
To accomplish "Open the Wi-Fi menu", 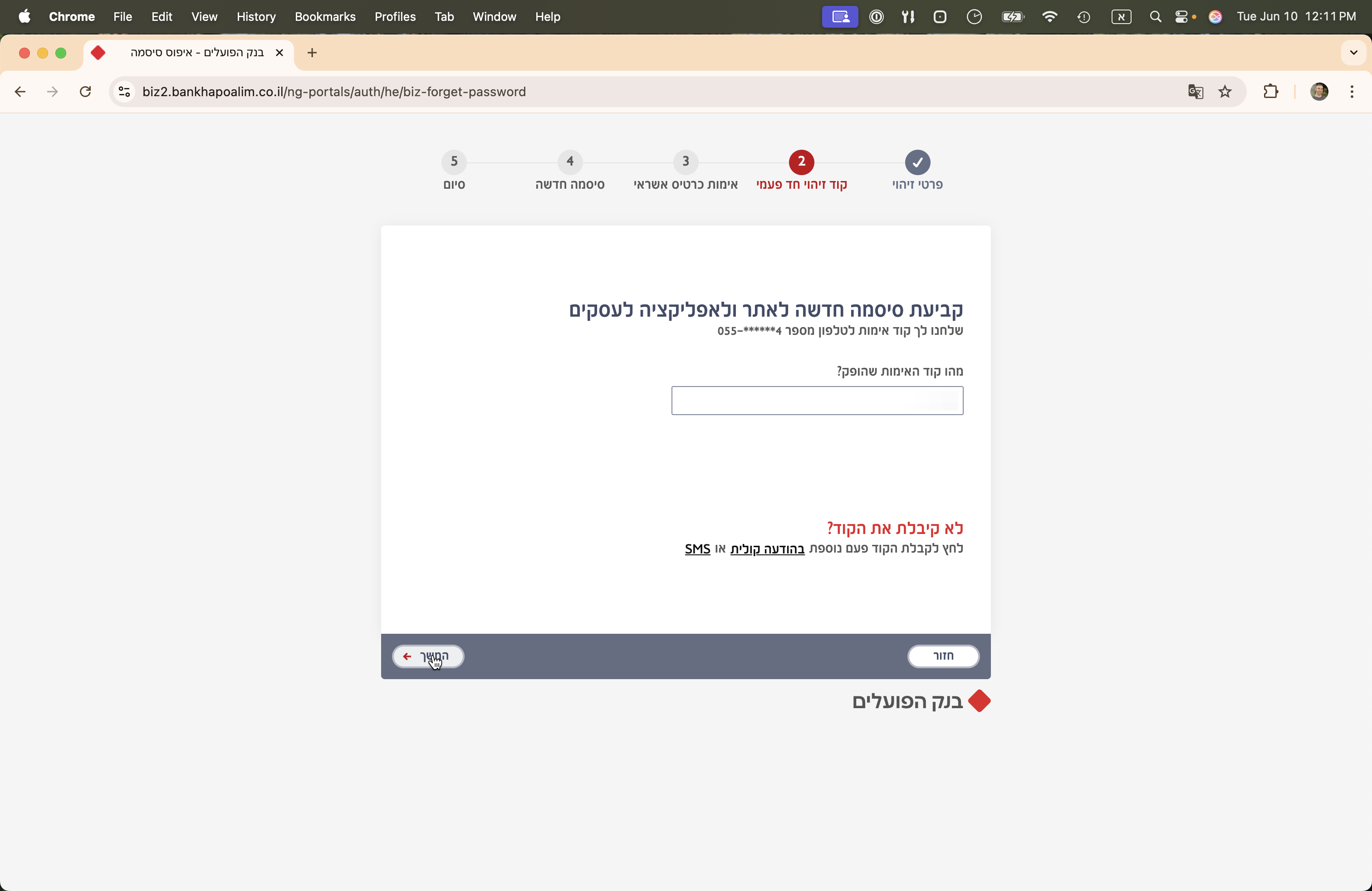I will [1050, 17].
